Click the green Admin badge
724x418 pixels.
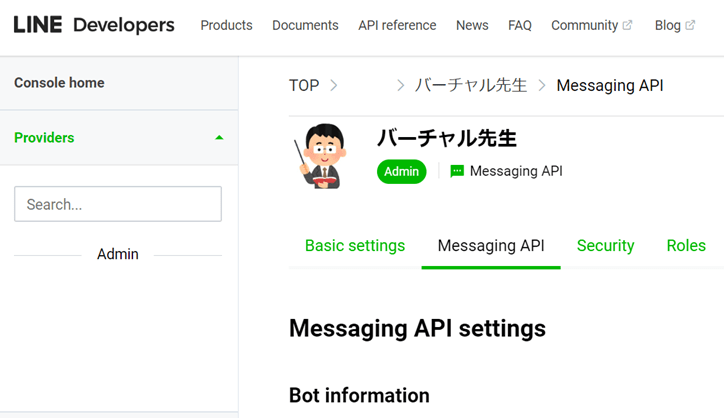401,171
